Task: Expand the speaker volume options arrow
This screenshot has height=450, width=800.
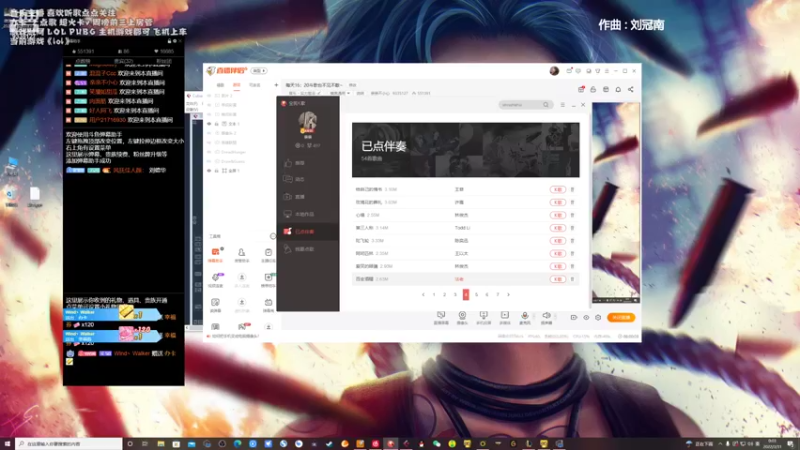Action: click(x=555, y=317)
